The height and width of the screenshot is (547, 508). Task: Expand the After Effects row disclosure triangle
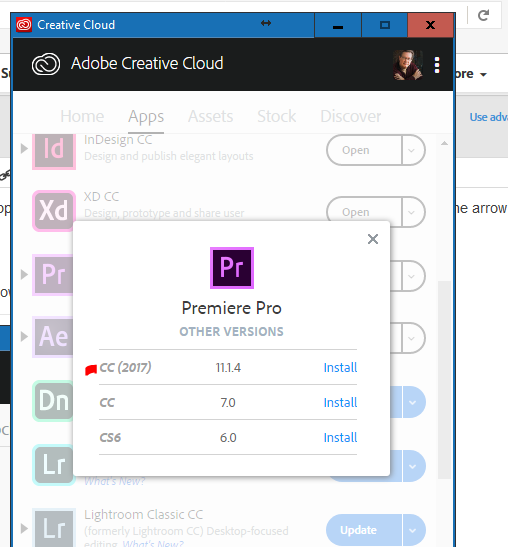(24, 337)
